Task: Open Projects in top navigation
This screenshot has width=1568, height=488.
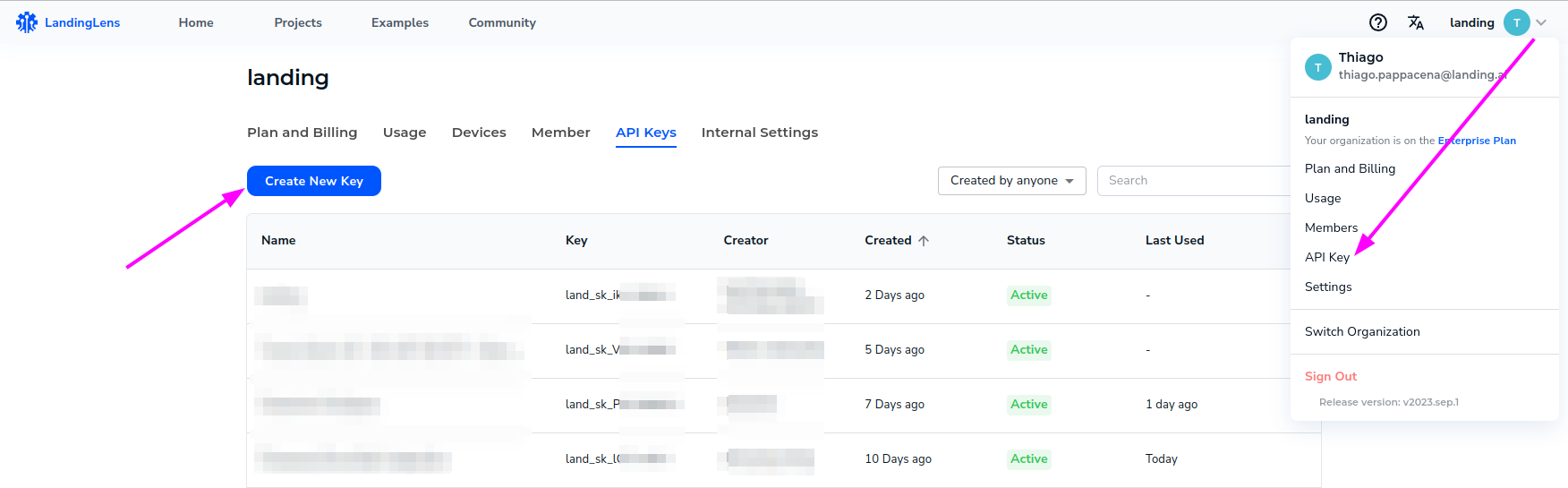Action: point(298,22)
